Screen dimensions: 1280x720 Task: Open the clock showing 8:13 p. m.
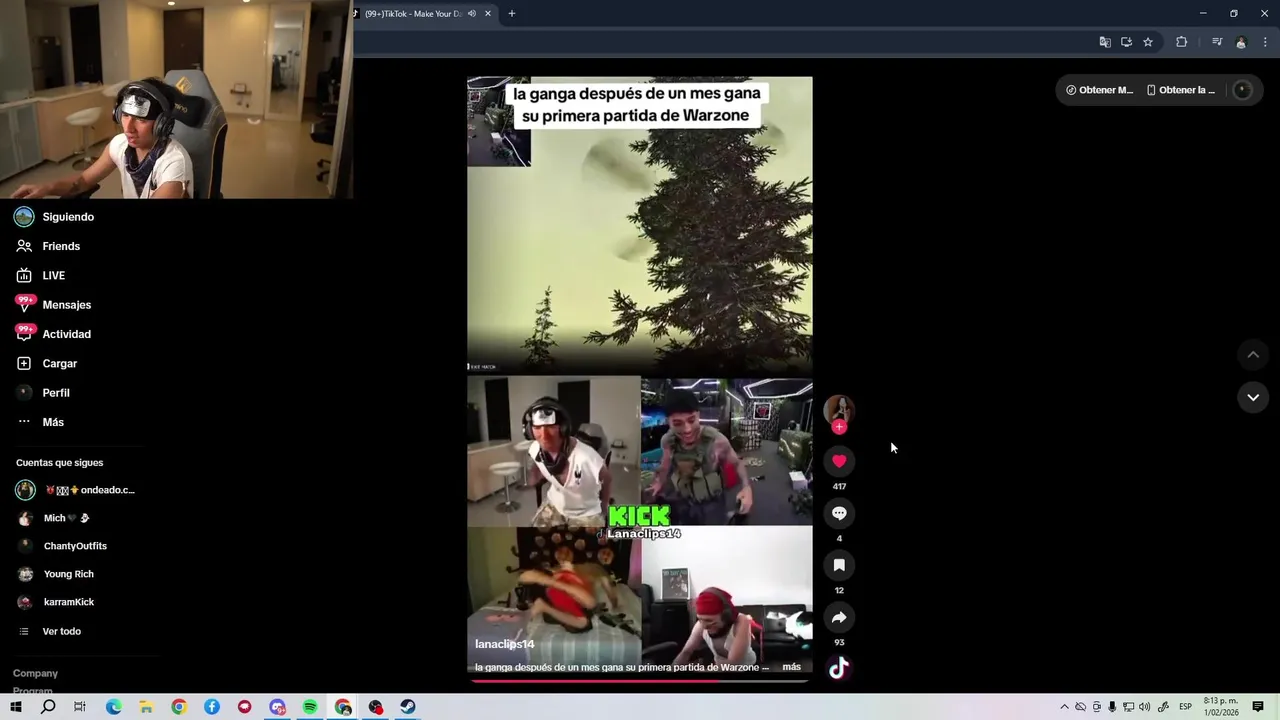click(x=1221, y=707)
